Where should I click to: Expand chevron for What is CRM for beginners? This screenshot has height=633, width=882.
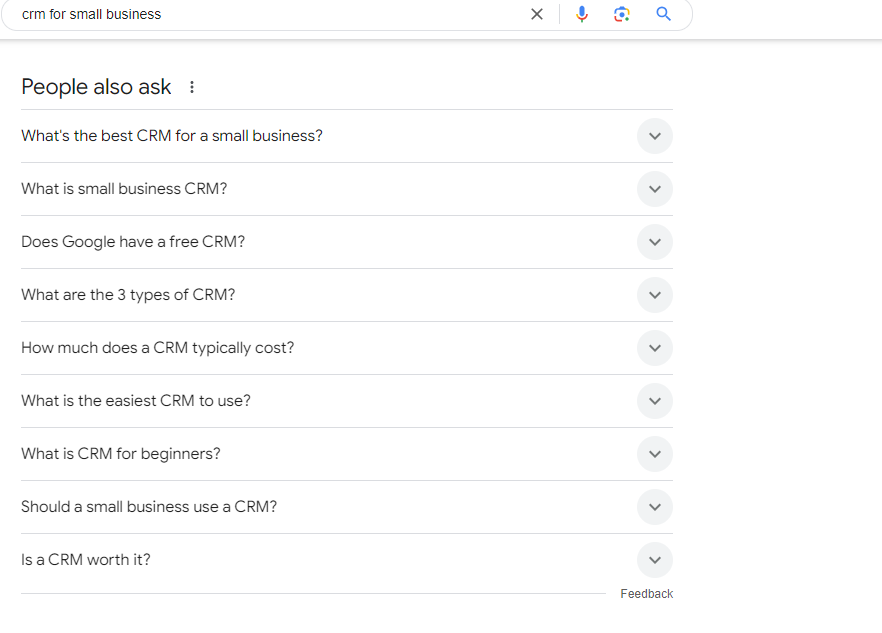[655, 454]
